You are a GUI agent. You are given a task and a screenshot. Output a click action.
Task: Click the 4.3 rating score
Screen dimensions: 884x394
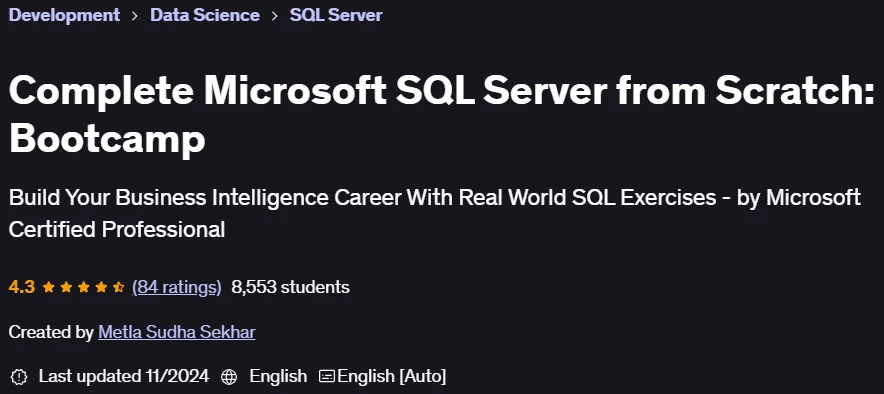pyautogui.click(x=21, y=287)
